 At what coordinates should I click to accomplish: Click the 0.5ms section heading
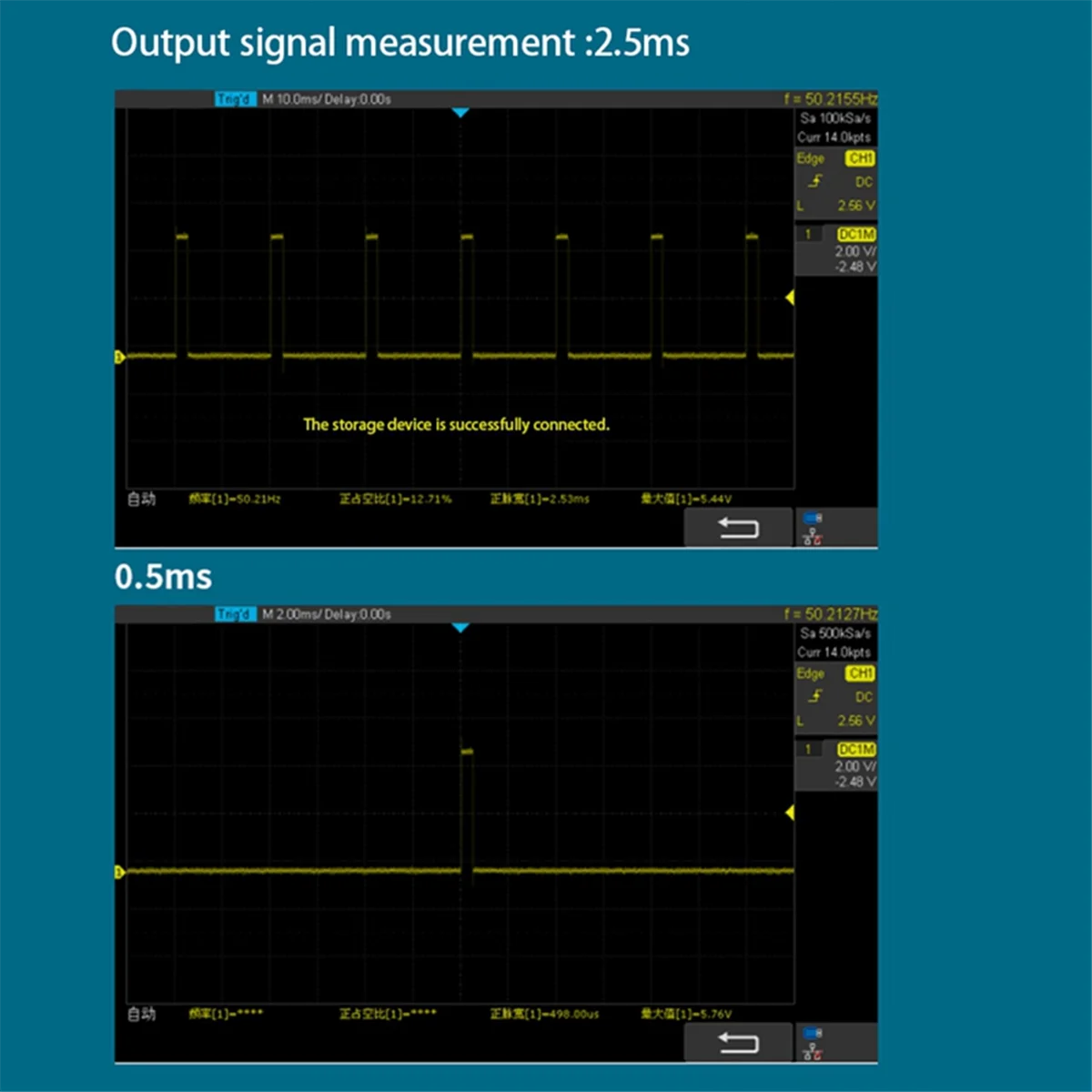[x=163, y=577]
